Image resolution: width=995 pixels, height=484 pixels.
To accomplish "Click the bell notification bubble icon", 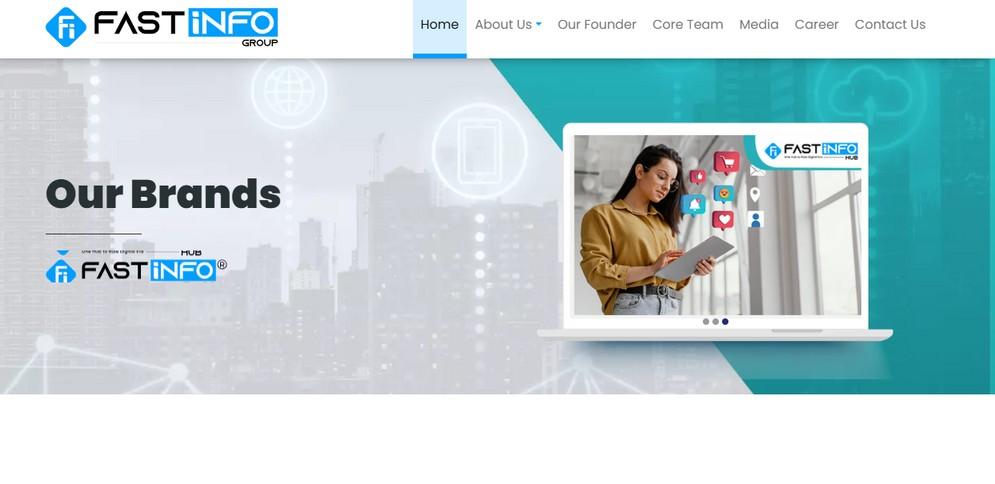I will [x=694, y=205].
